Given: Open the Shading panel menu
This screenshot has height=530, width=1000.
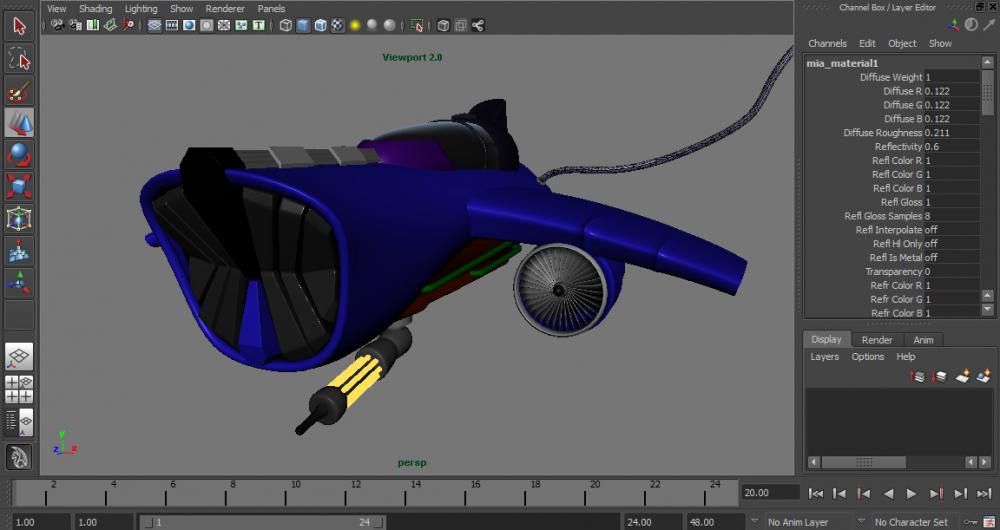Looking at the screenshot, I should pyautogui.click(x=96, y=8).
